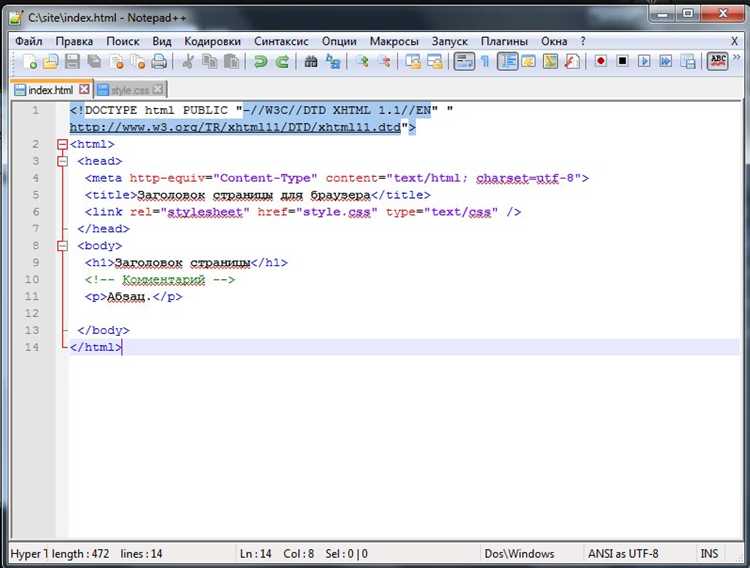The image size is (750, 568).
Task: Open Find with the binoculars icon
Action: click(x=311, y=62)
